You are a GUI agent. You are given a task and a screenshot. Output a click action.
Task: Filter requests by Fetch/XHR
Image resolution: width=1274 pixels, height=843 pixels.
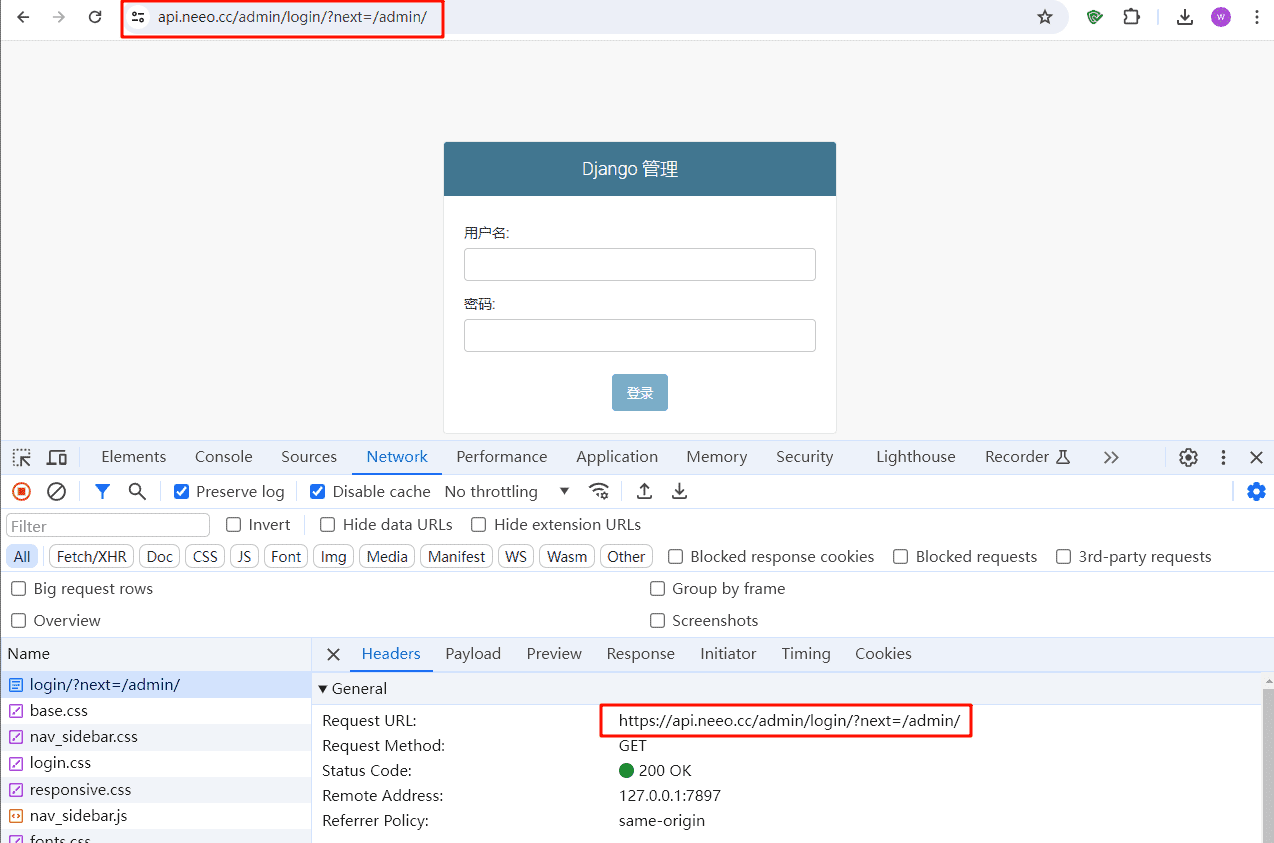pyautogui.click(x=92, y=557)
